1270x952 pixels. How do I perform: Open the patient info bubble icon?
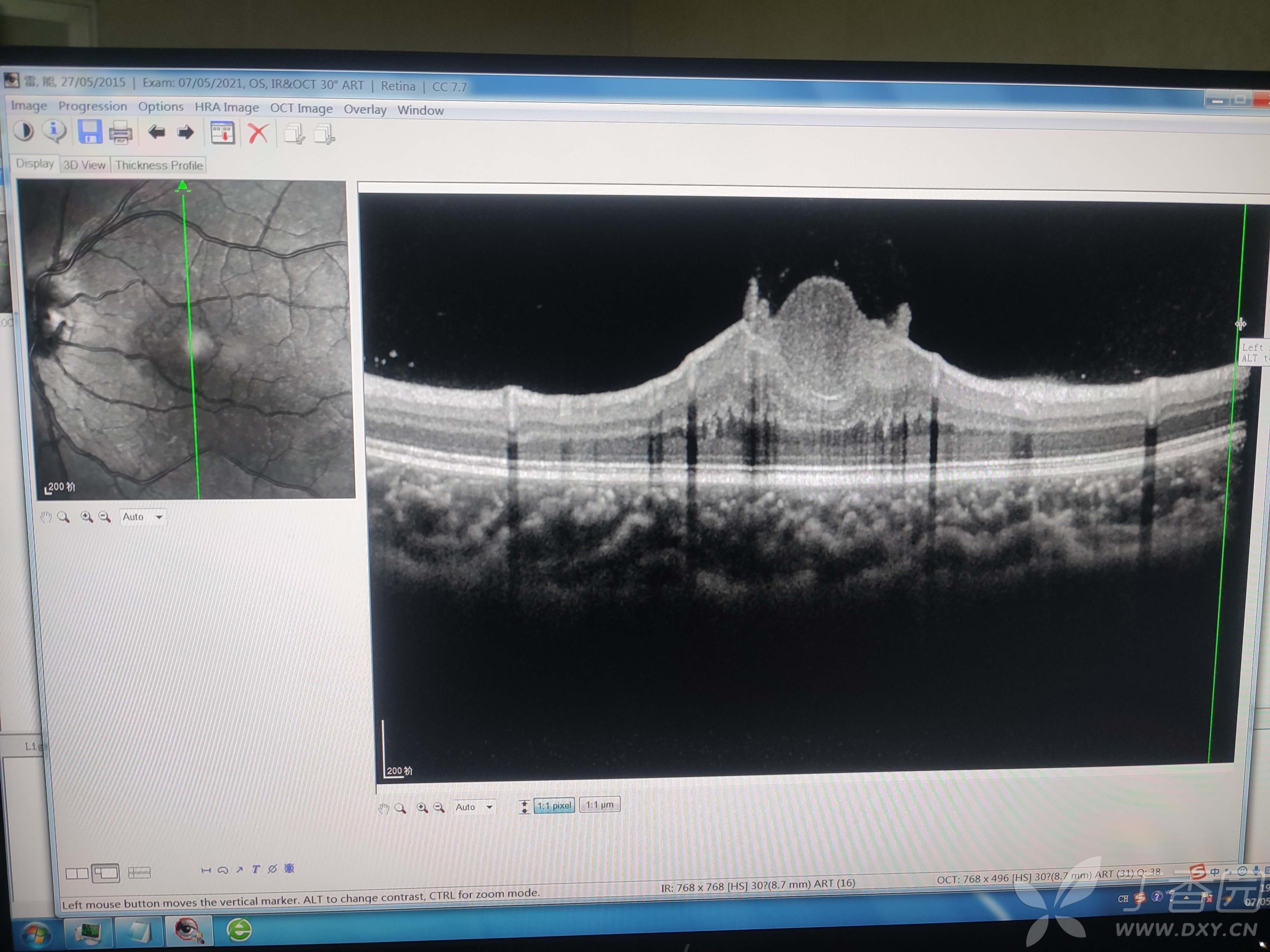tap(55, 131)
